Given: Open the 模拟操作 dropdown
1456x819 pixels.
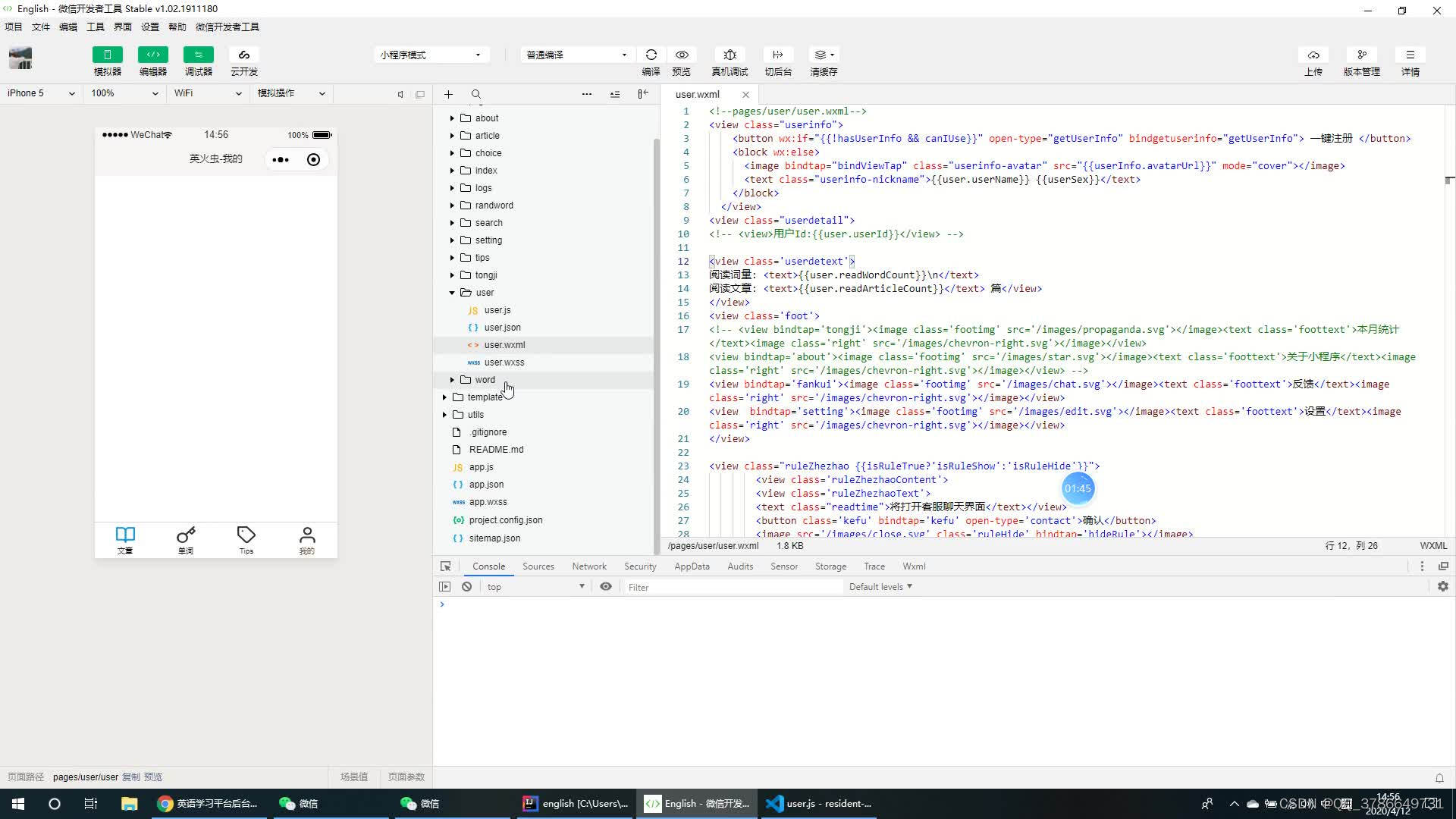Looking at the screenshot, I should [291, 93].
